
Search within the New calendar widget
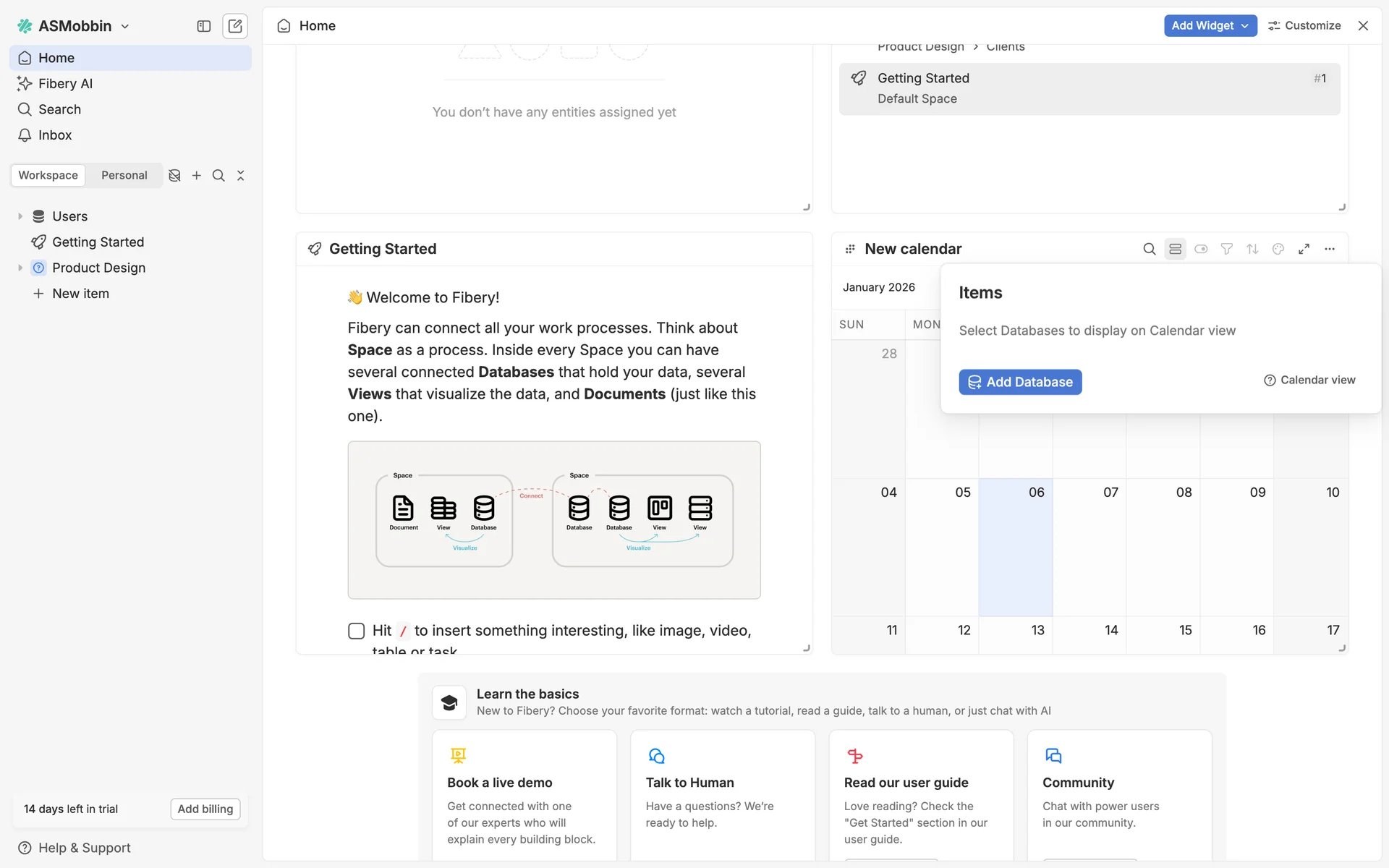(1149, 249)
